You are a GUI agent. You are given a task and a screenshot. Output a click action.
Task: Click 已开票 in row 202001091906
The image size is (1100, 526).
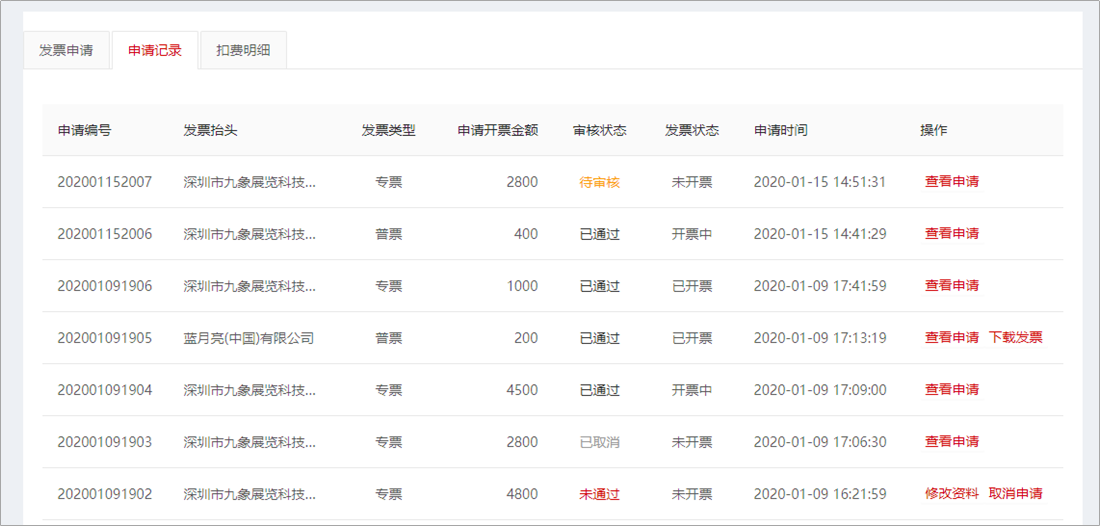[x=692, y=285]
